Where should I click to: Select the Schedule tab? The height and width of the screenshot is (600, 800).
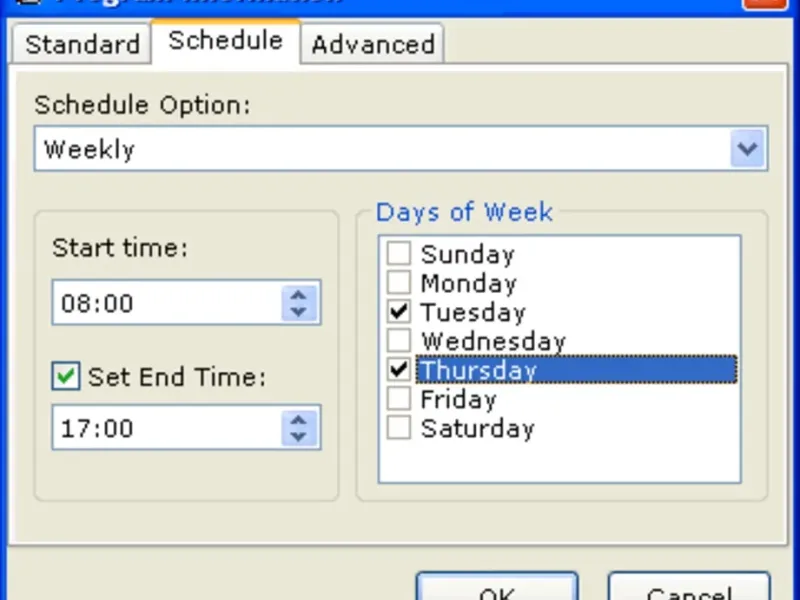click(225, 41)
